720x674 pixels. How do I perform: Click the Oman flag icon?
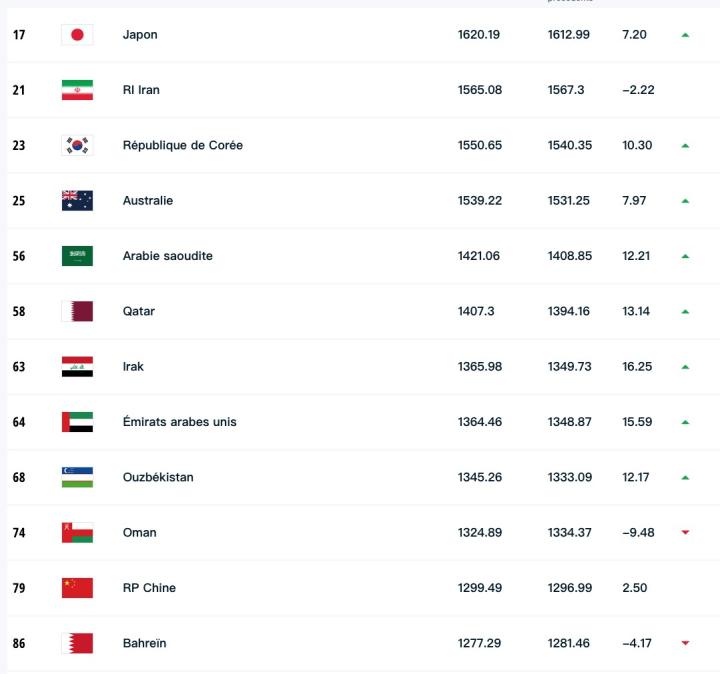coord(77,533)
